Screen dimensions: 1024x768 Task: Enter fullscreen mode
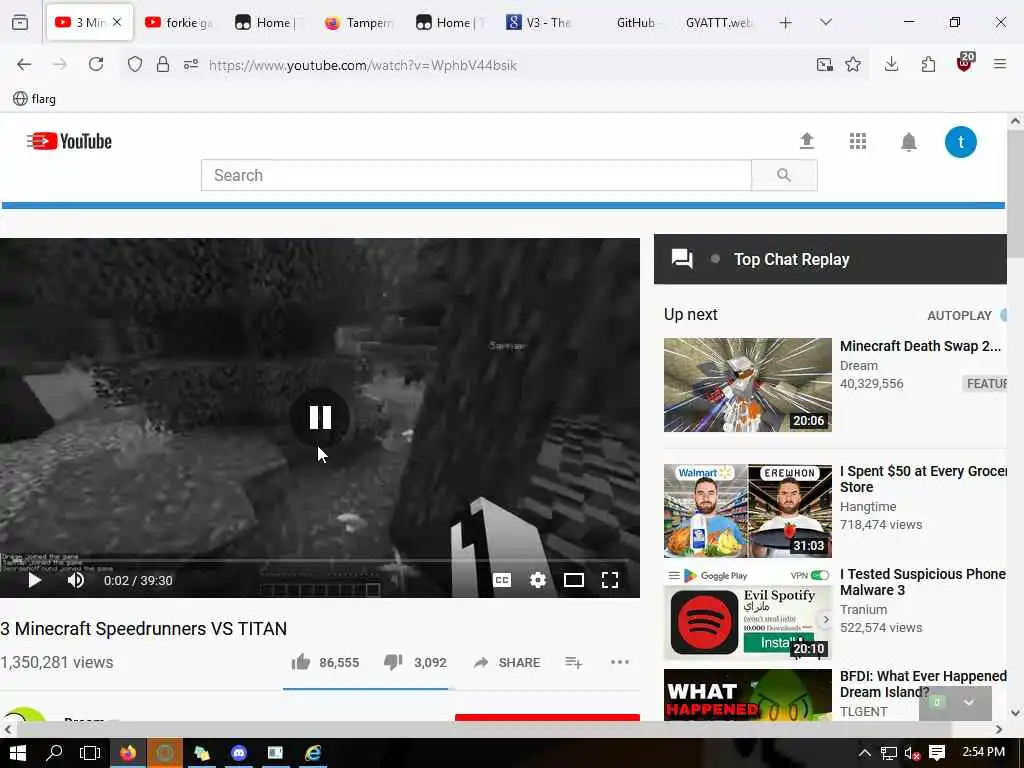[609, 580]
